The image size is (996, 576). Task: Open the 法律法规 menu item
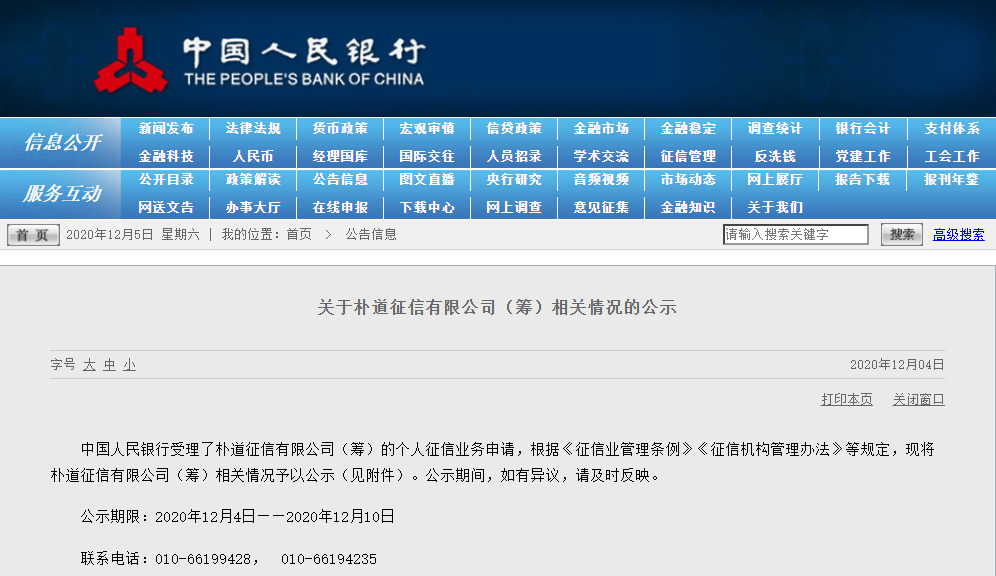[x=253, y=128]
